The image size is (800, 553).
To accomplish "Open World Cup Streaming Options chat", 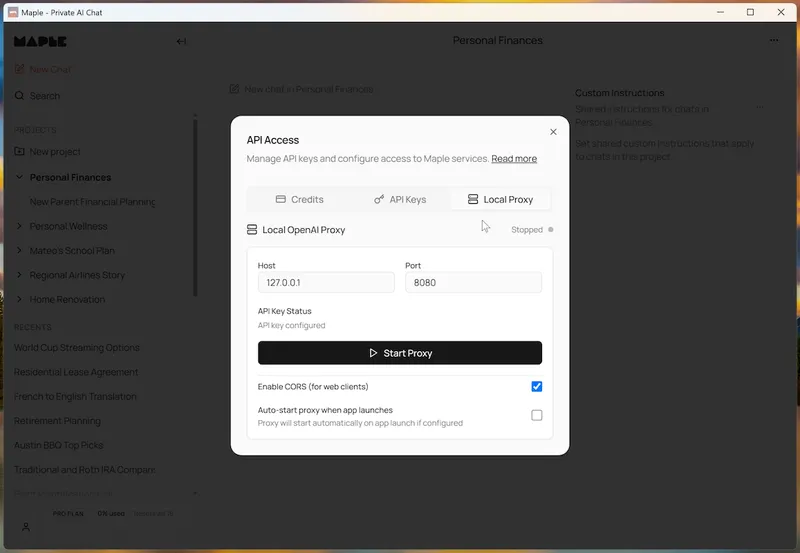I will coord(77,347).
